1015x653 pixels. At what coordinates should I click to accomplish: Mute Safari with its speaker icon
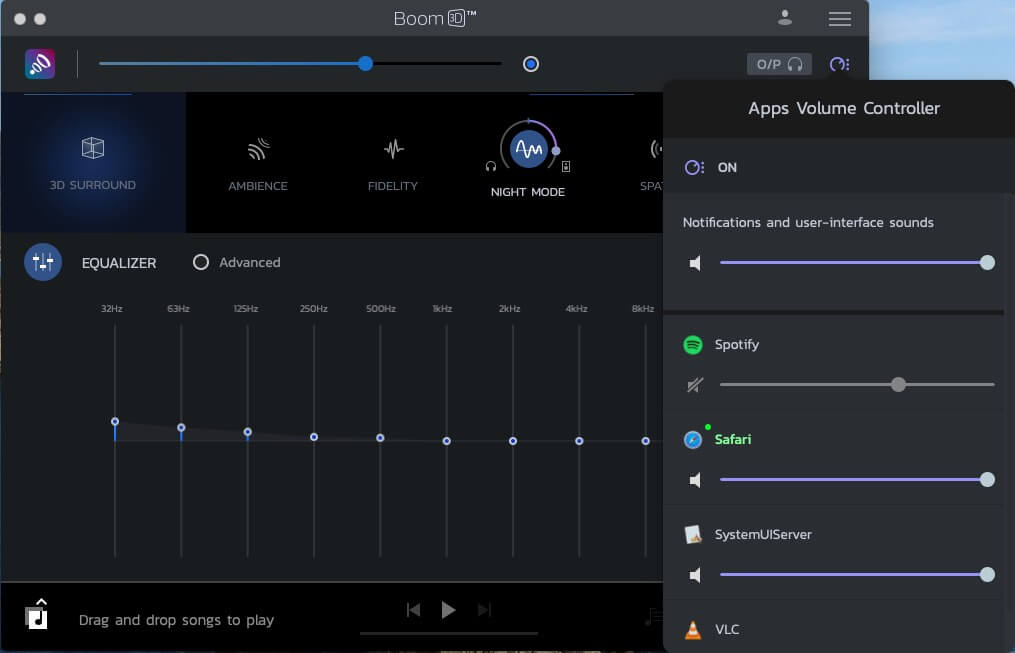[695, 480]
